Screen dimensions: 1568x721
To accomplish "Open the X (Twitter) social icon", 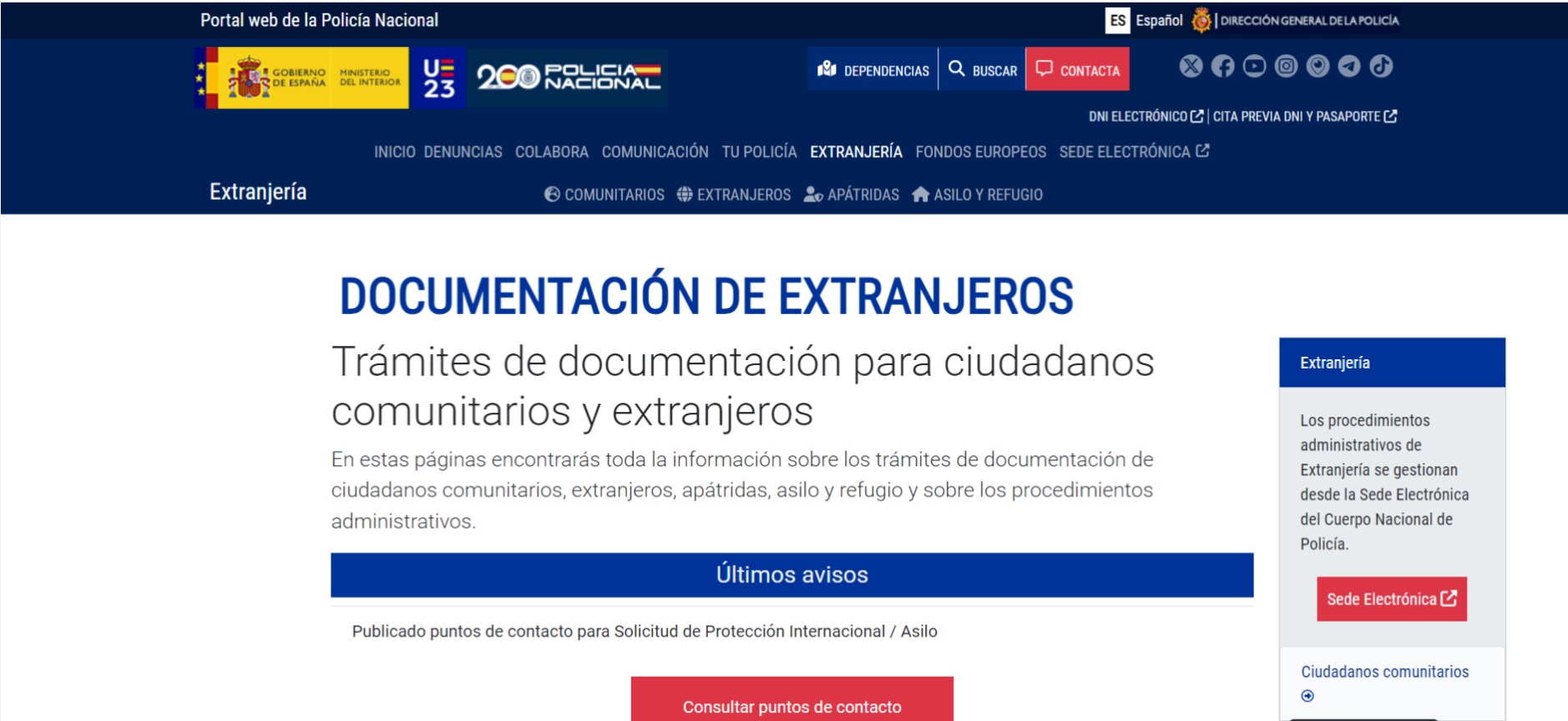I will click(1191, 66).
